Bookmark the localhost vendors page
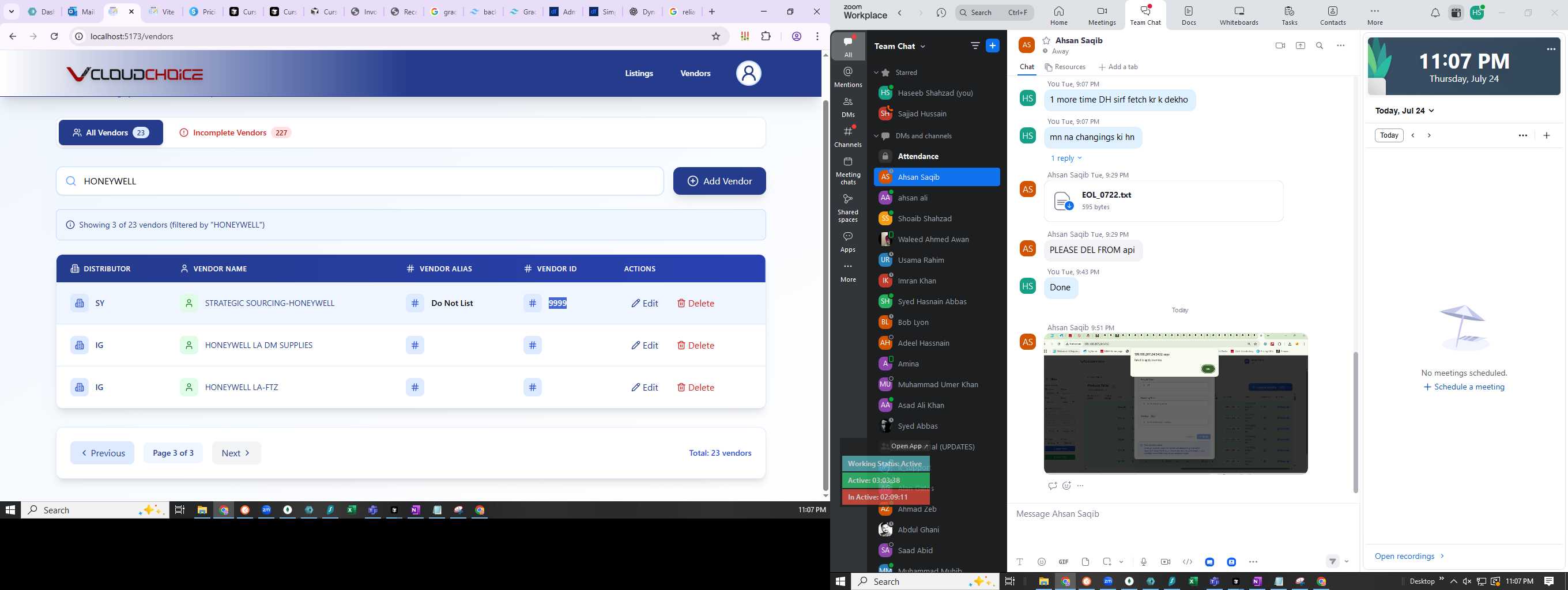The image size is (1568, 590). point(716,36)
